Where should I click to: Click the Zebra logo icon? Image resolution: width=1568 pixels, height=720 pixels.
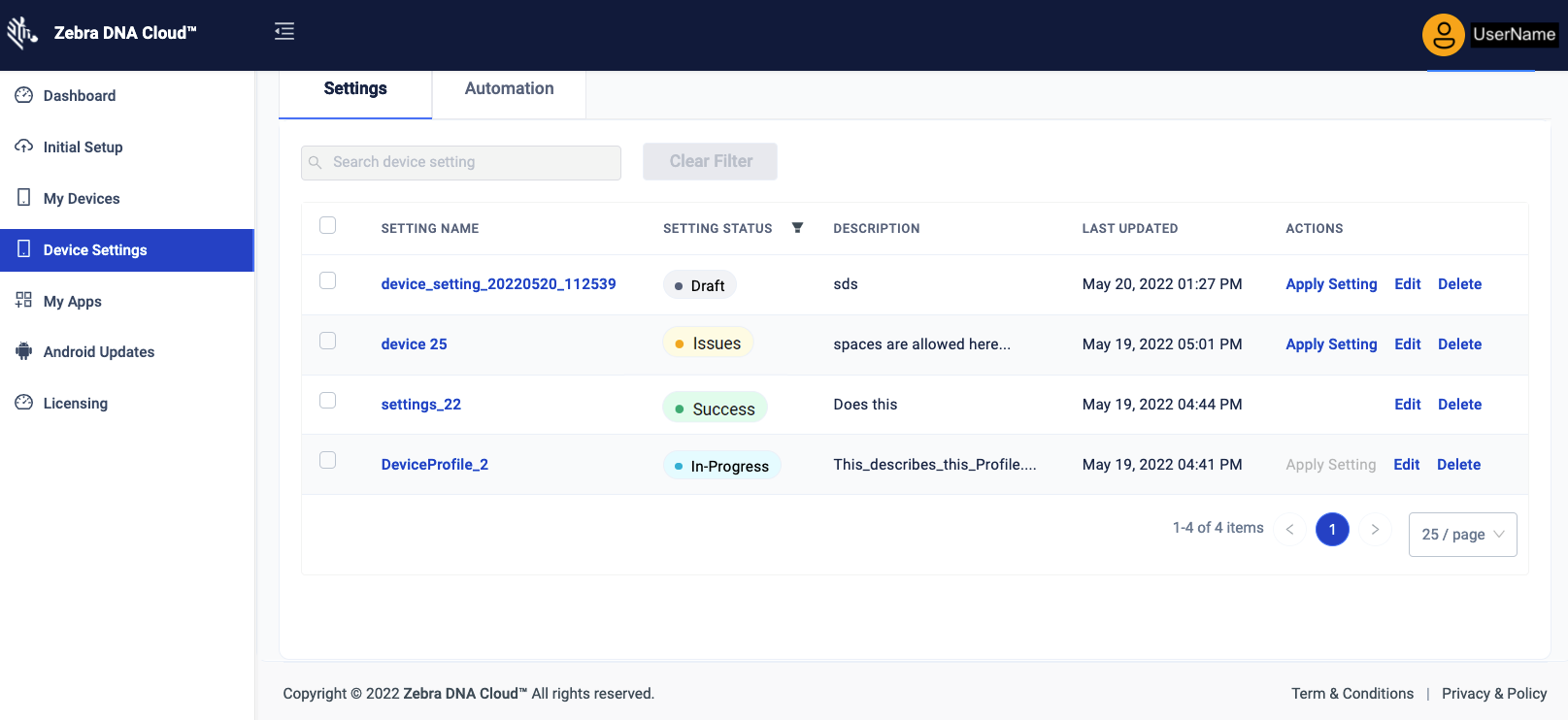(x=21, y=32)
